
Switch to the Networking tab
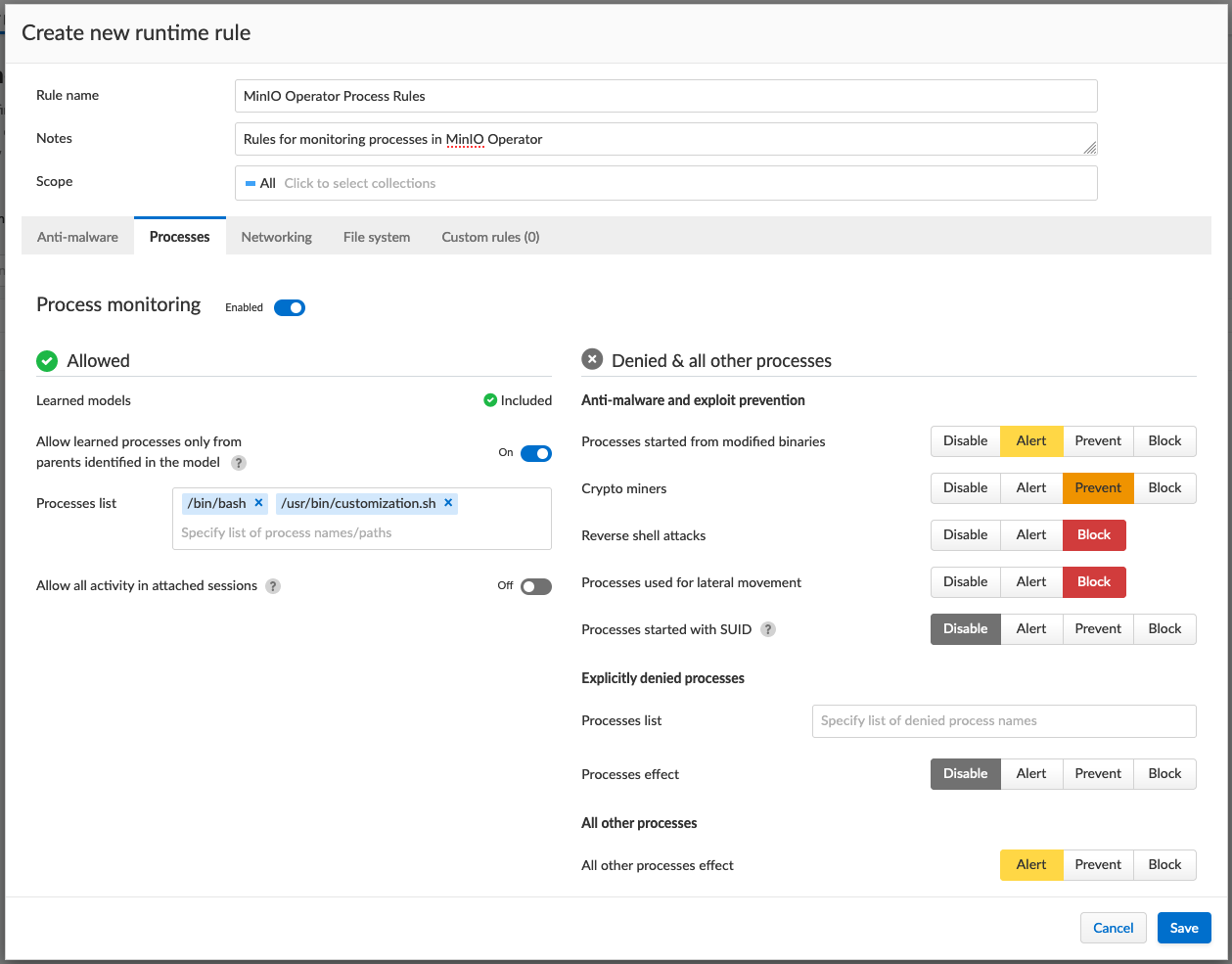point(276,237)
